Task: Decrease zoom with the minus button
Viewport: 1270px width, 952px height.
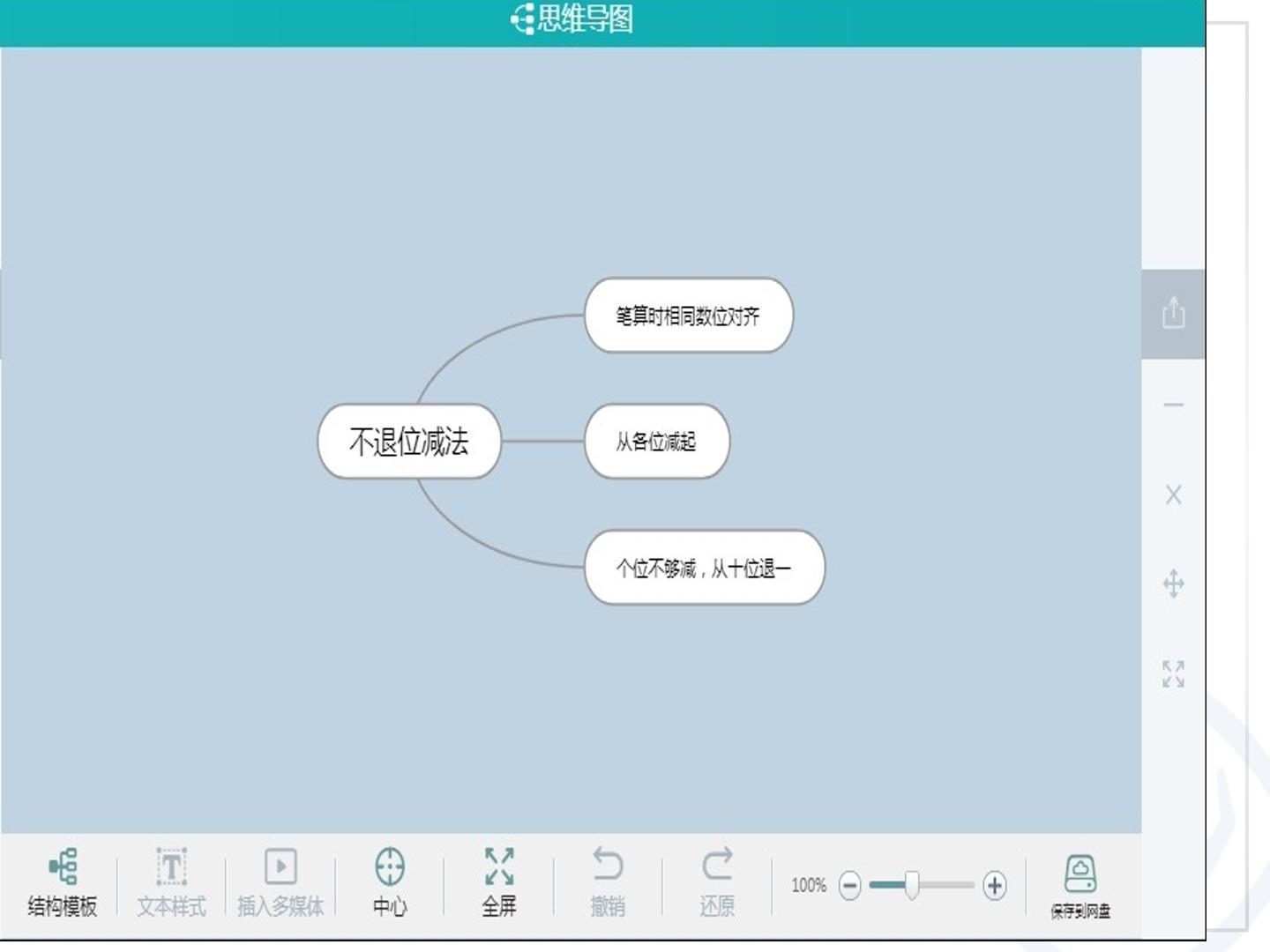Action: pos(849,885)
